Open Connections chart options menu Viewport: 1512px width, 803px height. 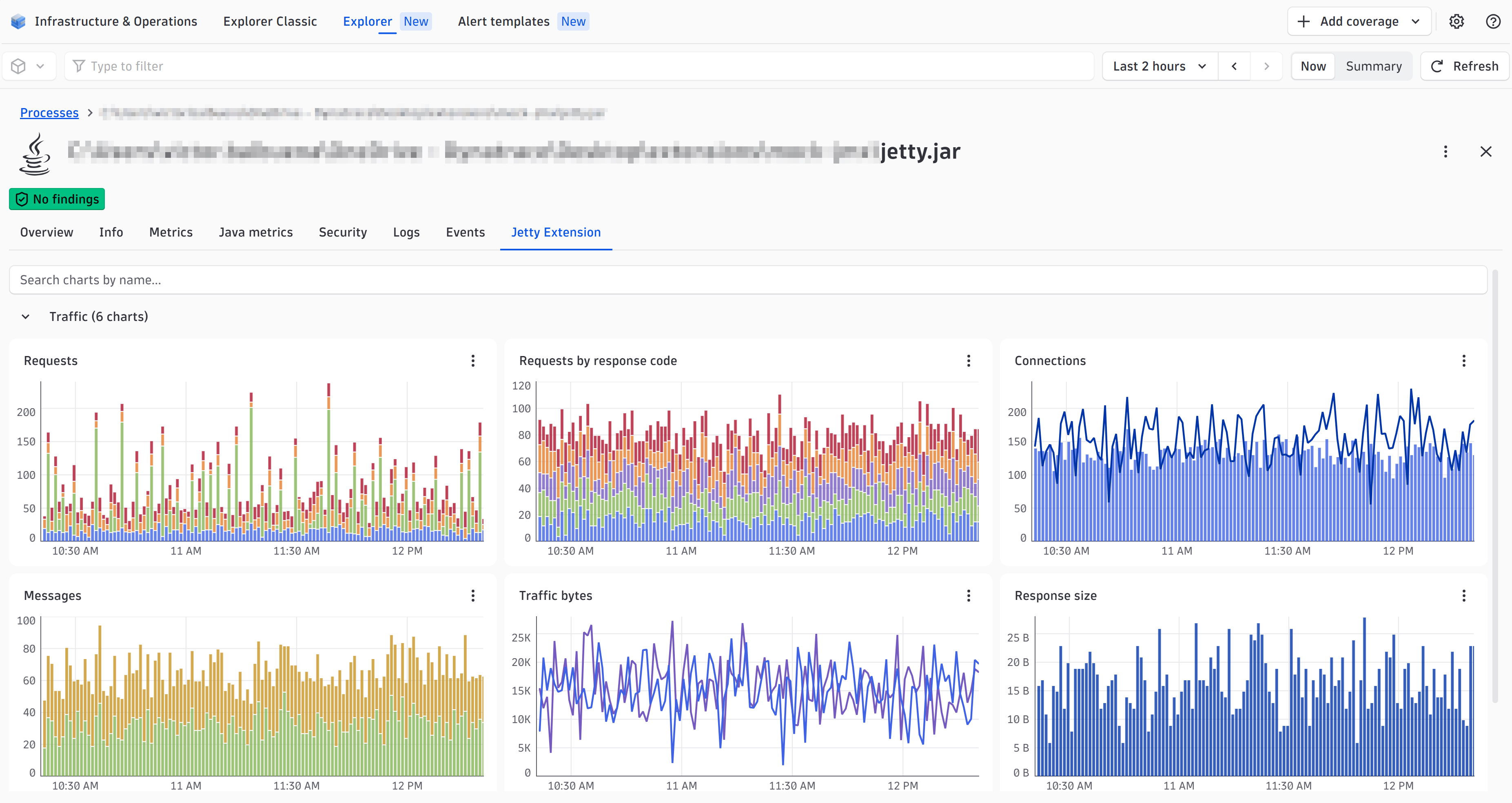pyautogui.click(x=1464, y=361)
